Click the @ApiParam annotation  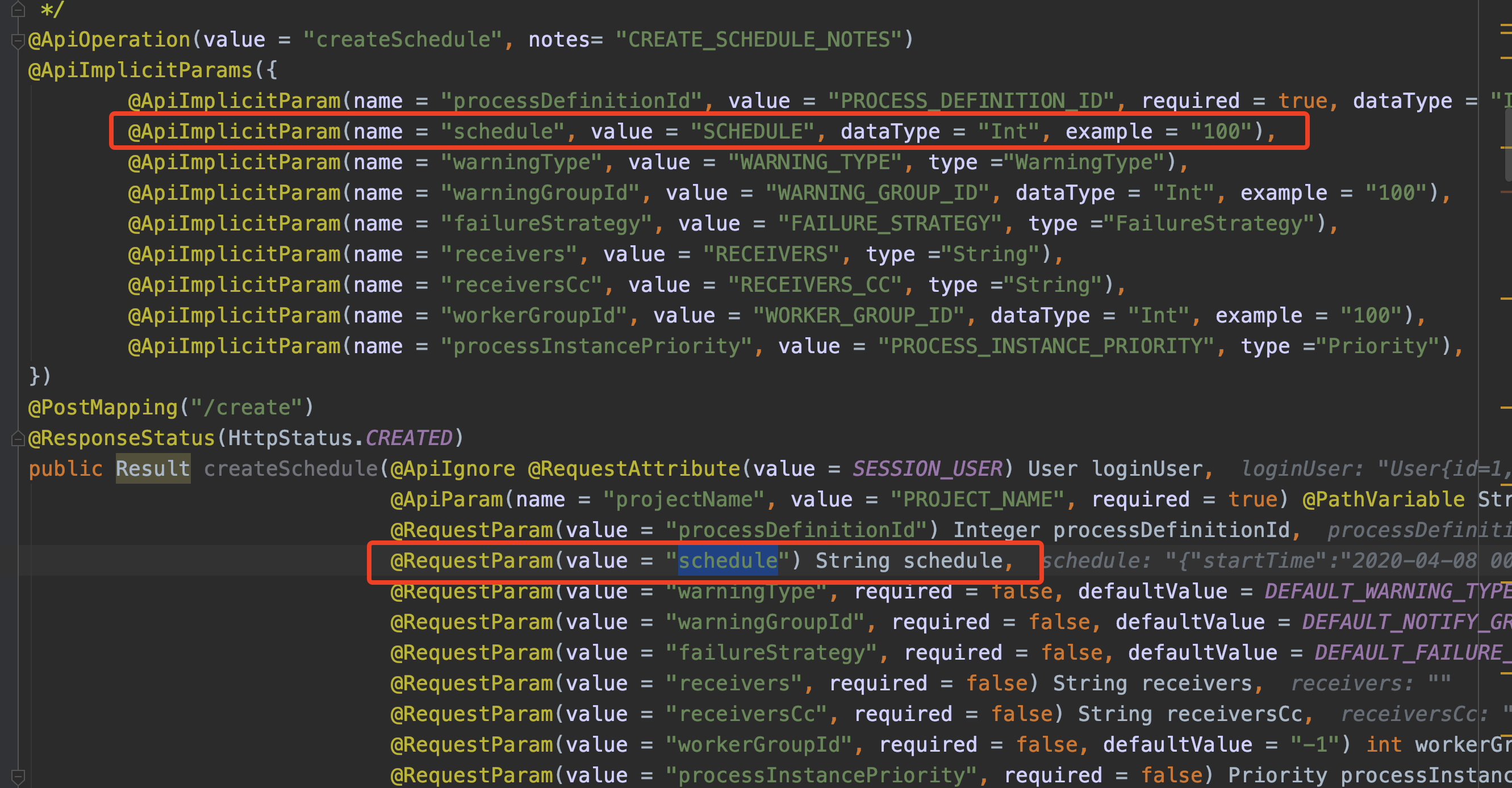[x=446, y=500]
